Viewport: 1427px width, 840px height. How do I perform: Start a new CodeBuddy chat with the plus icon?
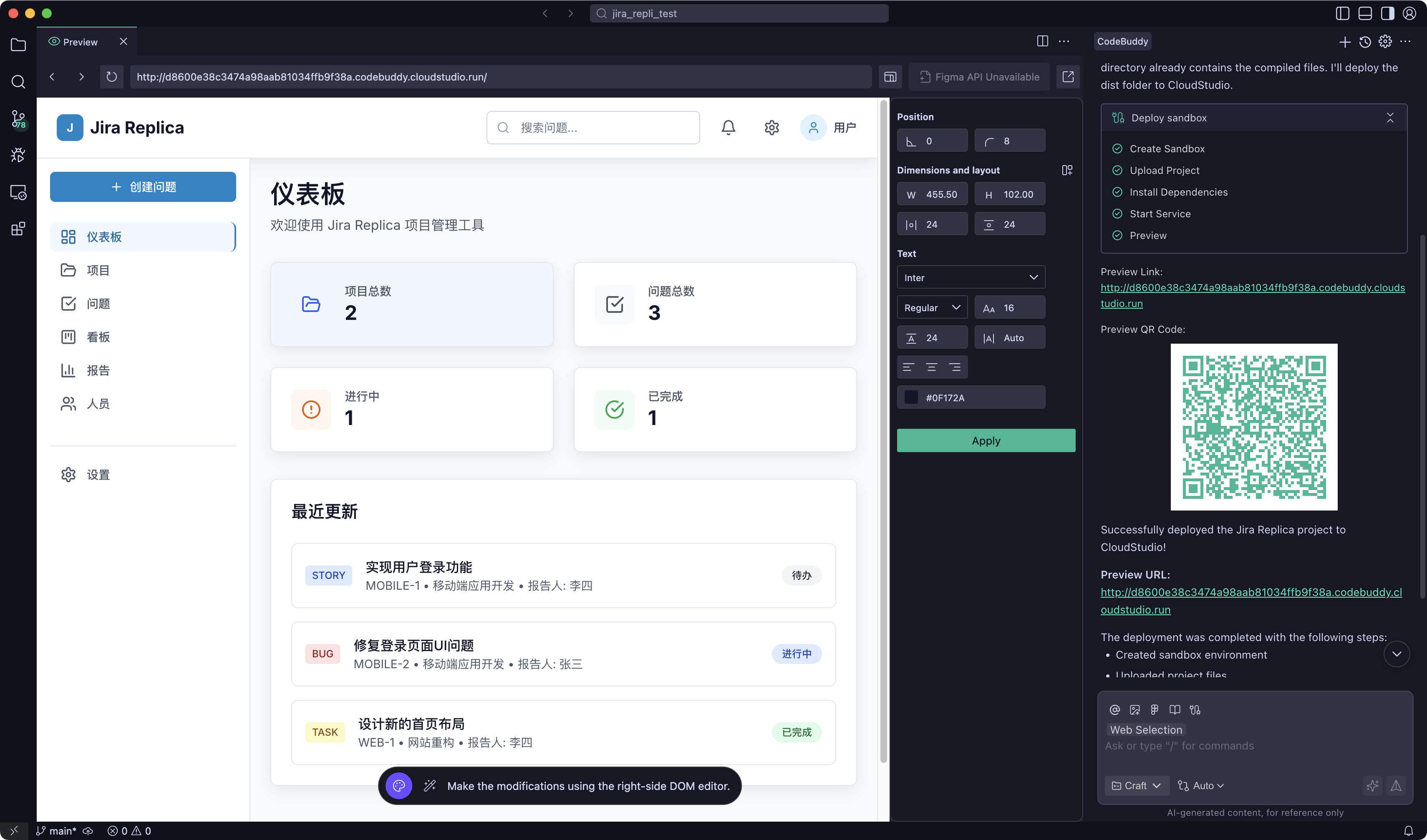1346,42
